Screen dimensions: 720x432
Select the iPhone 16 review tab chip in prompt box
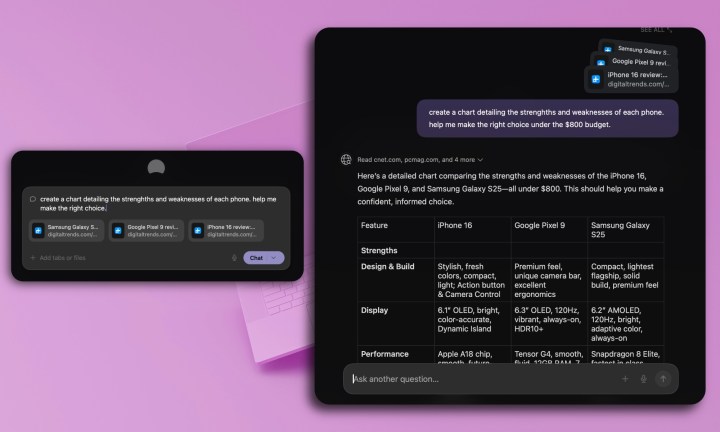pyautogui.click(x=226, y=231)
